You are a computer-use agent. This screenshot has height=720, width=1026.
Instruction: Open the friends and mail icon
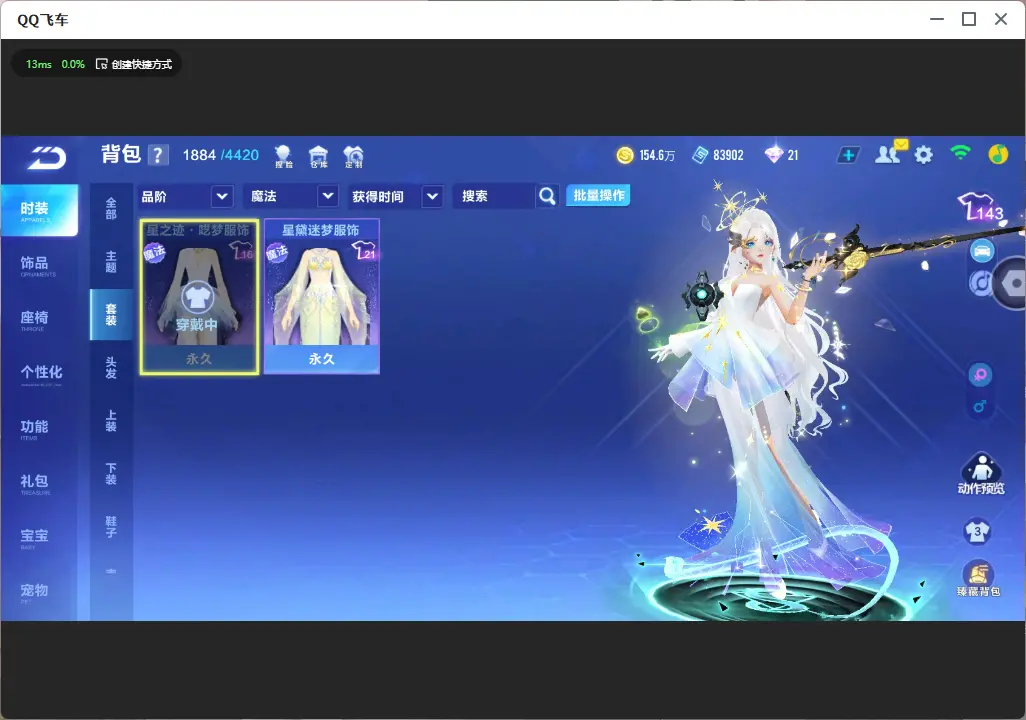click(x=890, y=153)
